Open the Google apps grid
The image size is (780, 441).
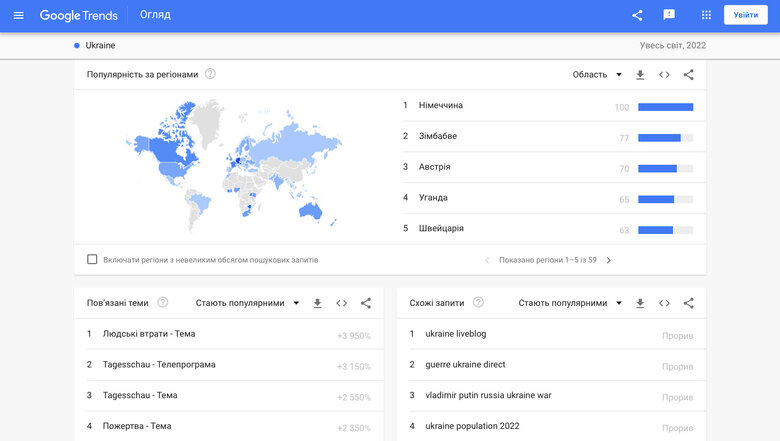(x=706, y=15)
